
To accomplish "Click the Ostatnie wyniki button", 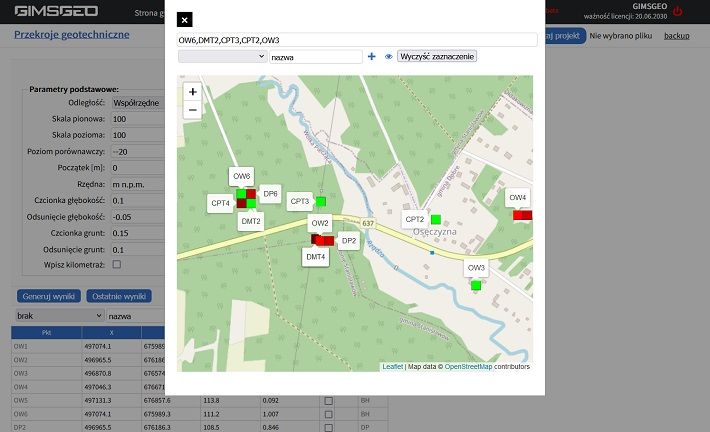I will pyautogui.click(x=119, y=296).
